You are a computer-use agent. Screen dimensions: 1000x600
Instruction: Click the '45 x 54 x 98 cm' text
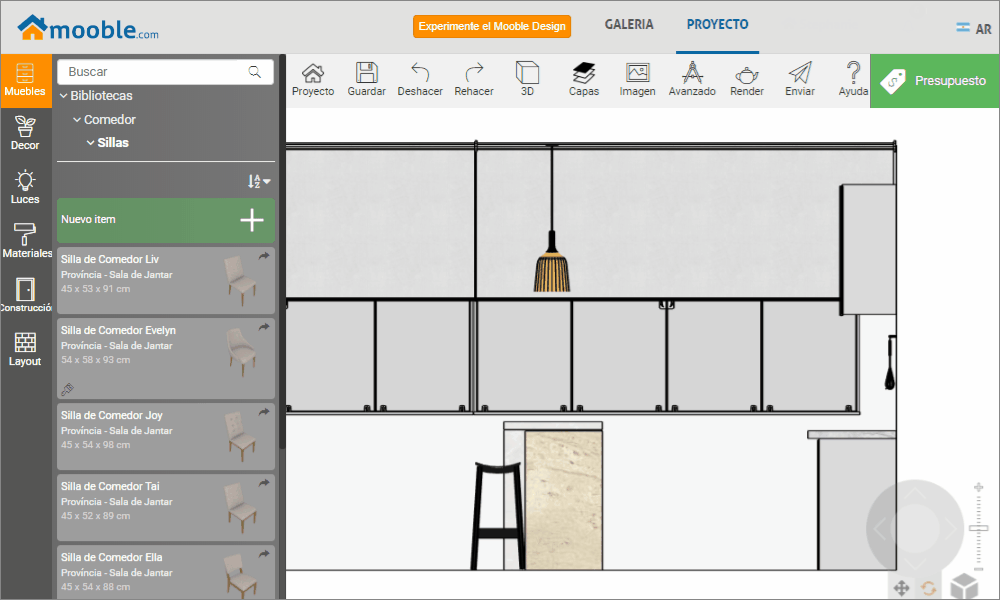96,445
